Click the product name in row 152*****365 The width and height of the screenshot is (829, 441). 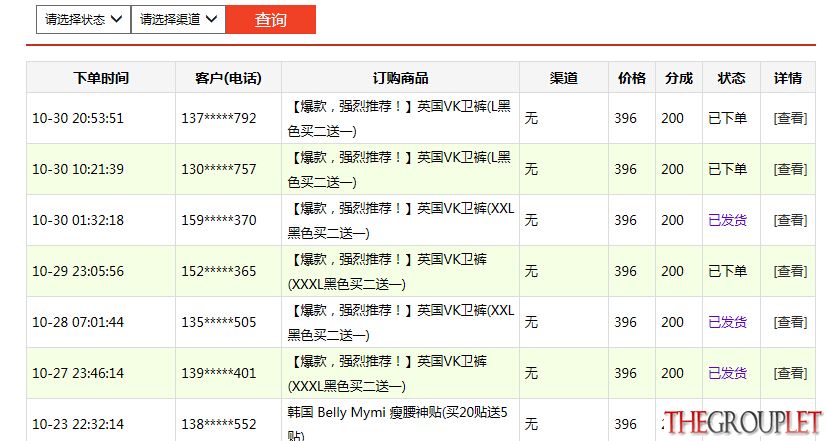coord(388,271)
